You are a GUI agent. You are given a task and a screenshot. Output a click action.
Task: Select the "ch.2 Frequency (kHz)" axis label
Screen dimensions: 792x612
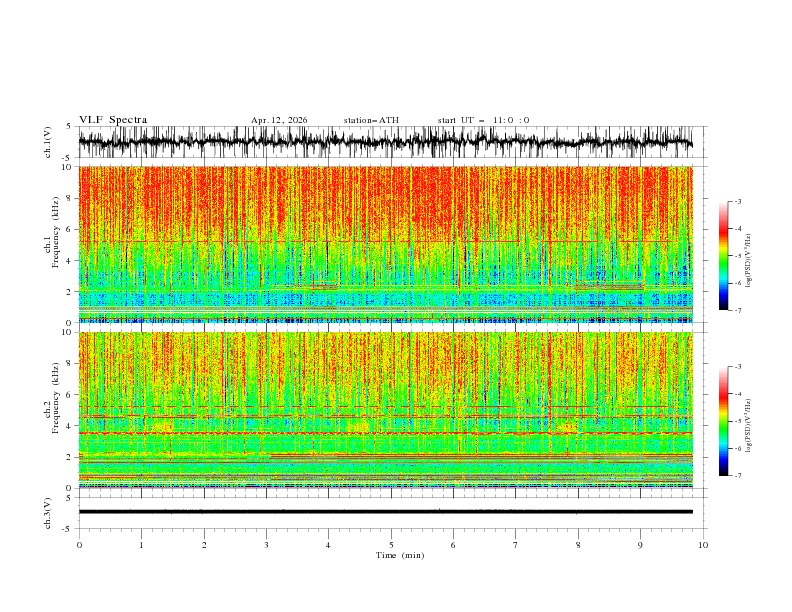[52, 398]
